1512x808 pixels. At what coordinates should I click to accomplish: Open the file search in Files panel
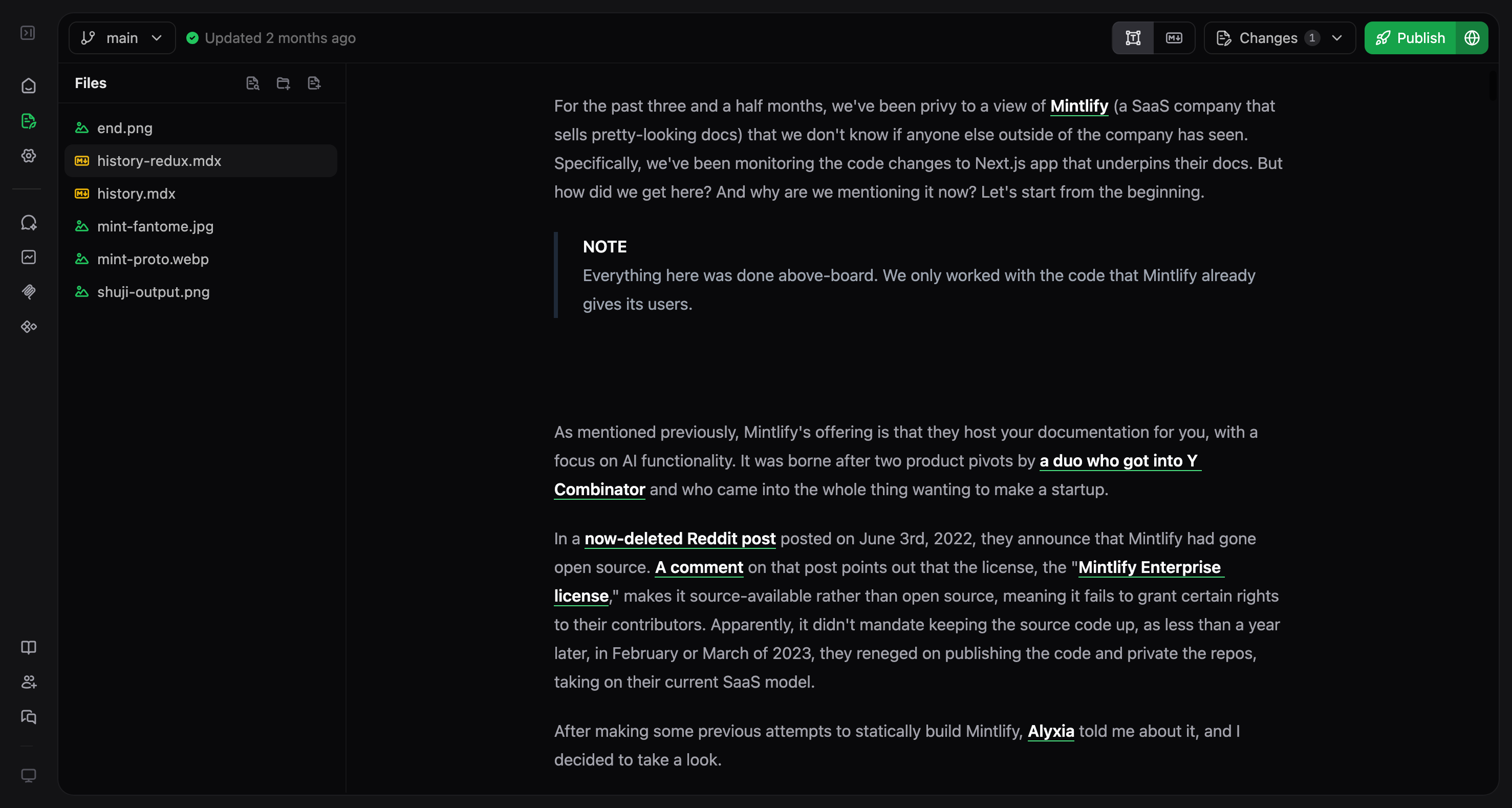tap(253, 83)
